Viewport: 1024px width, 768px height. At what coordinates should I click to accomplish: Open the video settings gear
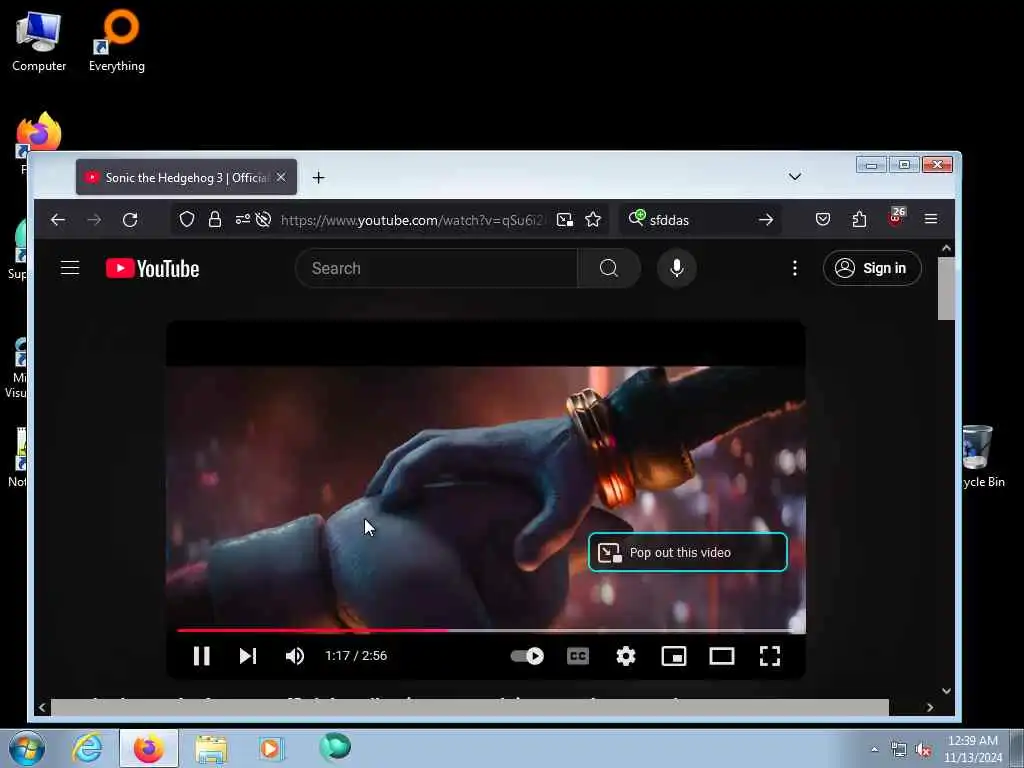point(626,656)
